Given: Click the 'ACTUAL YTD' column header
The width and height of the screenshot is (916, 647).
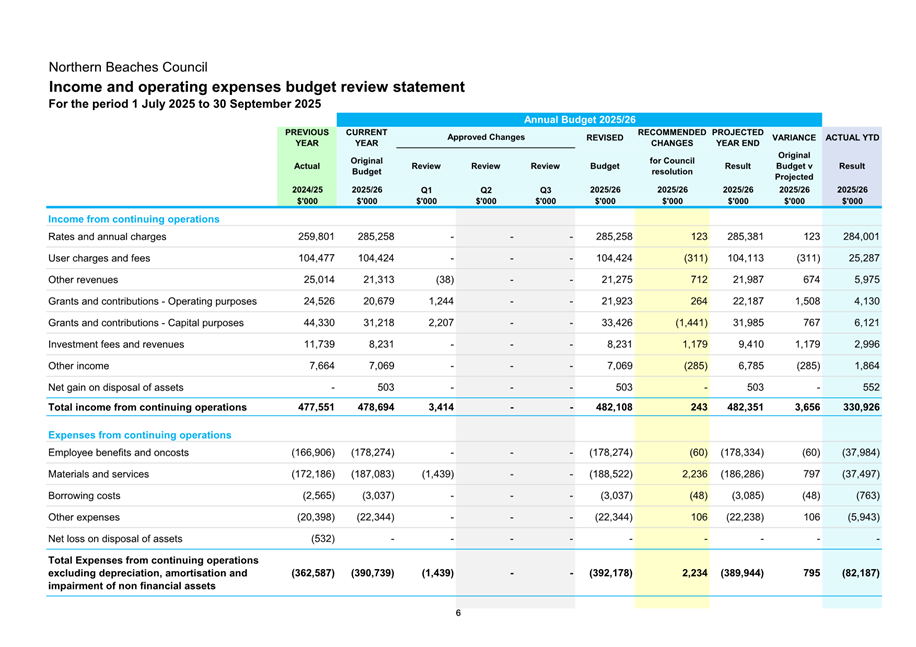Looking at the screenshot, I should pos(852,137).
